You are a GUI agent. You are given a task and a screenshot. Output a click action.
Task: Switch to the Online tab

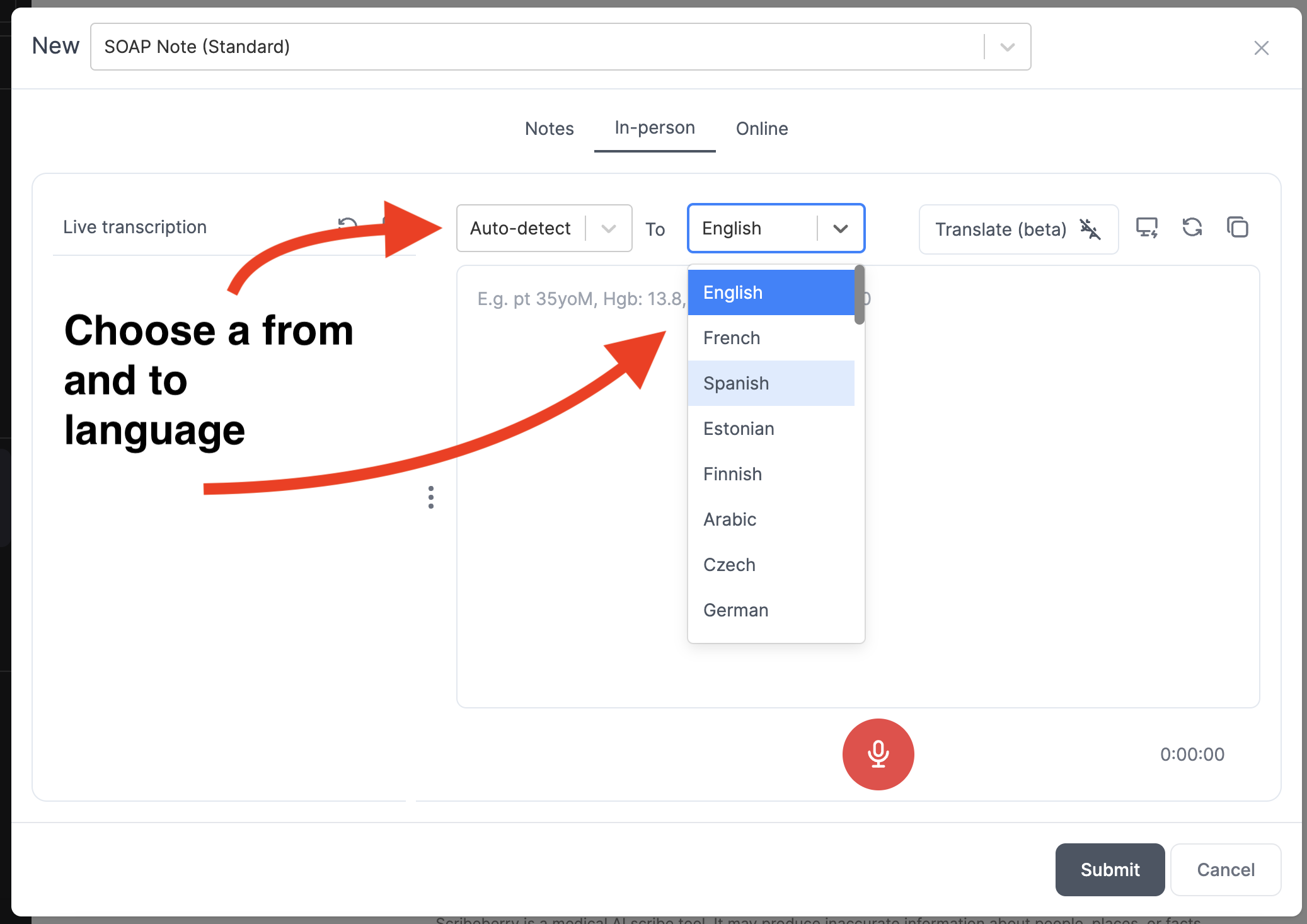761,129
